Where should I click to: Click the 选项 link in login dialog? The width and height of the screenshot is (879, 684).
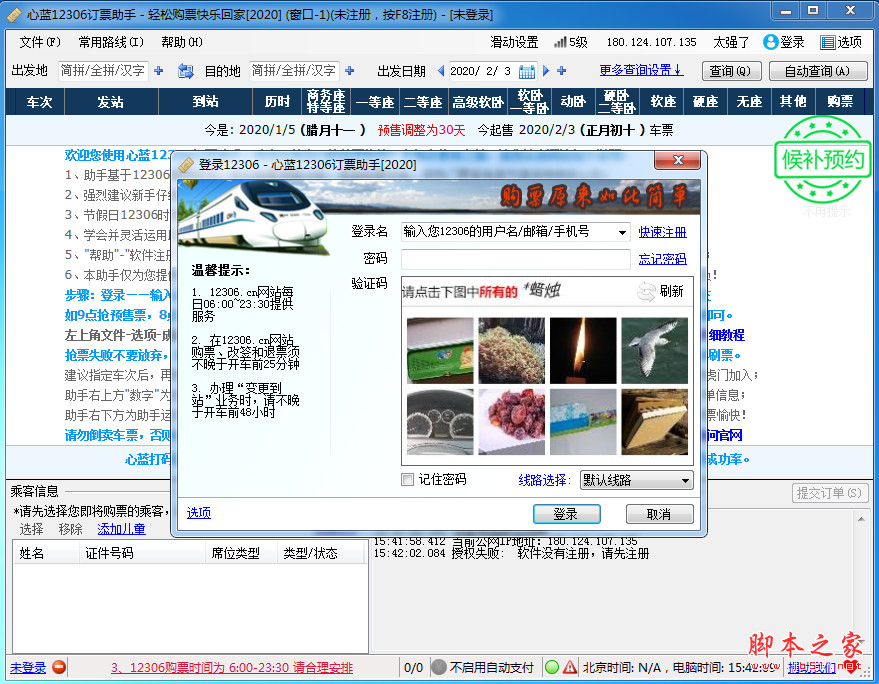tap(199, 512)
